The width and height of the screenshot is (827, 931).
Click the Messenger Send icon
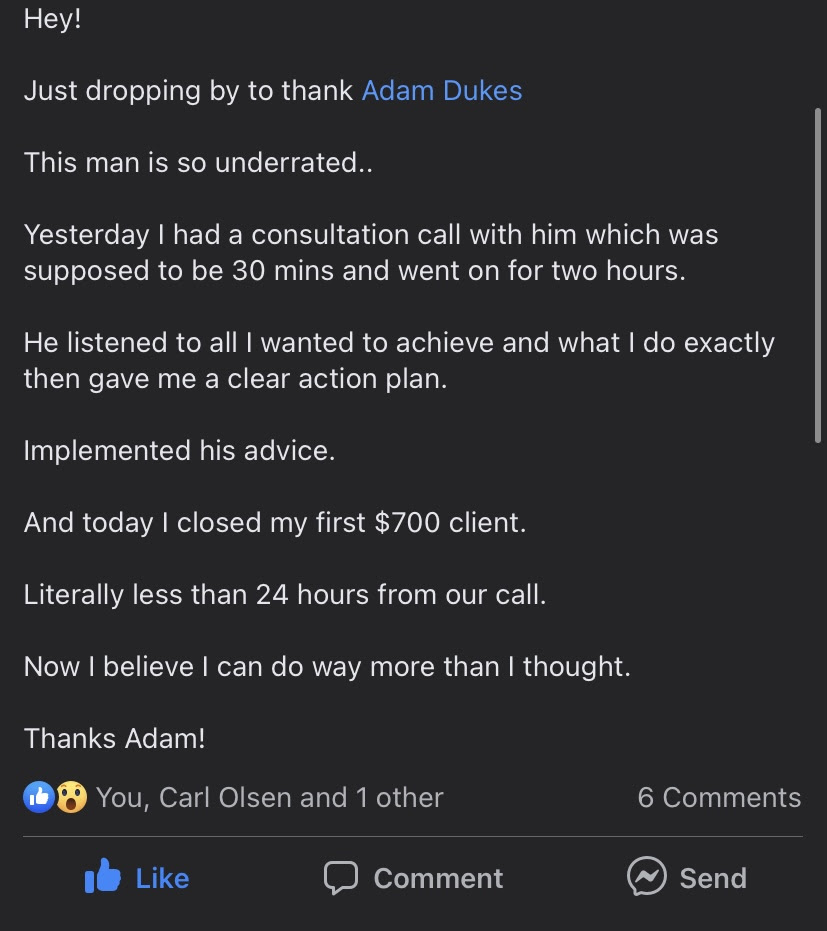646,876
